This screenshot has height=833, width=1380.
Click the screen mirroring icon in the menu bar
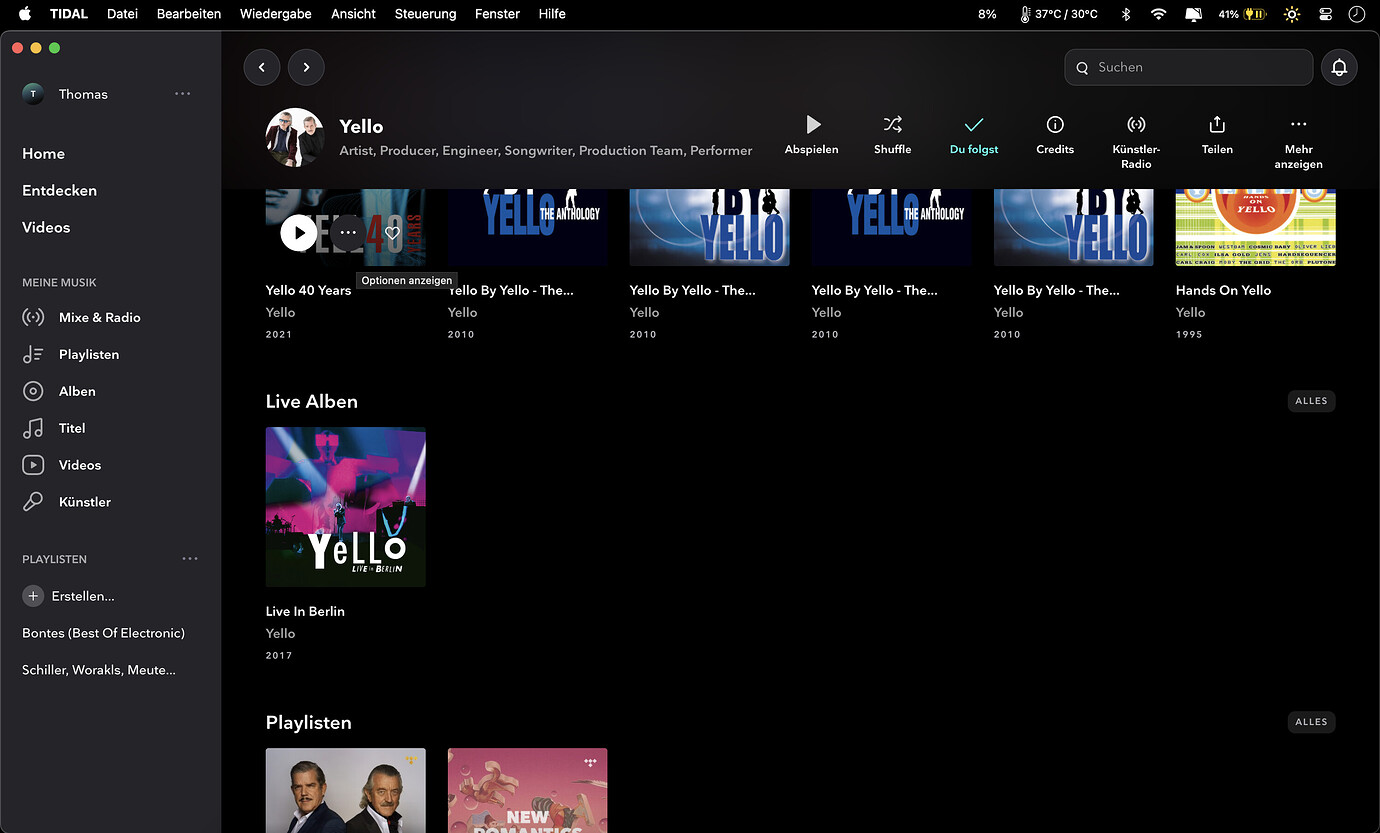tap(1193, 14)
